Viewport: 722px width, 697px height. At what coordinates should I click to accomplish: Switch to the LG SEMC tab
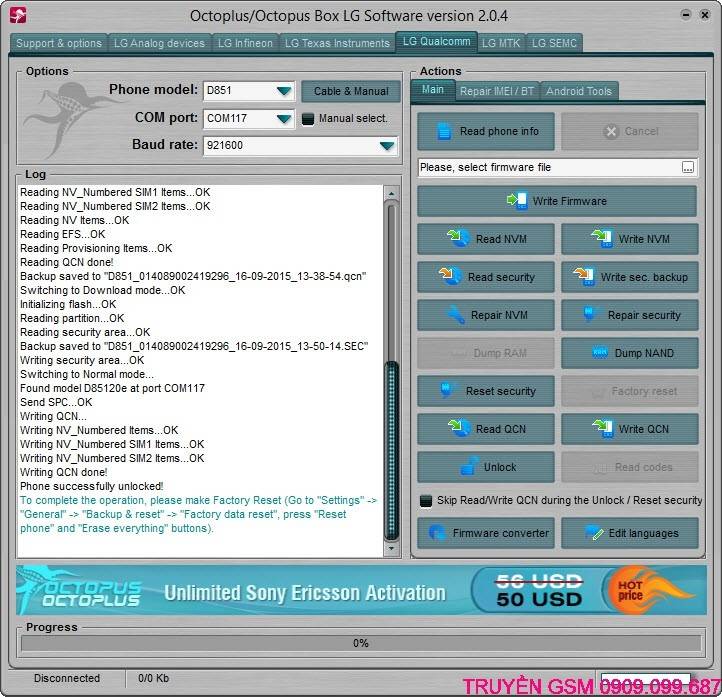(x=554, y=43)
